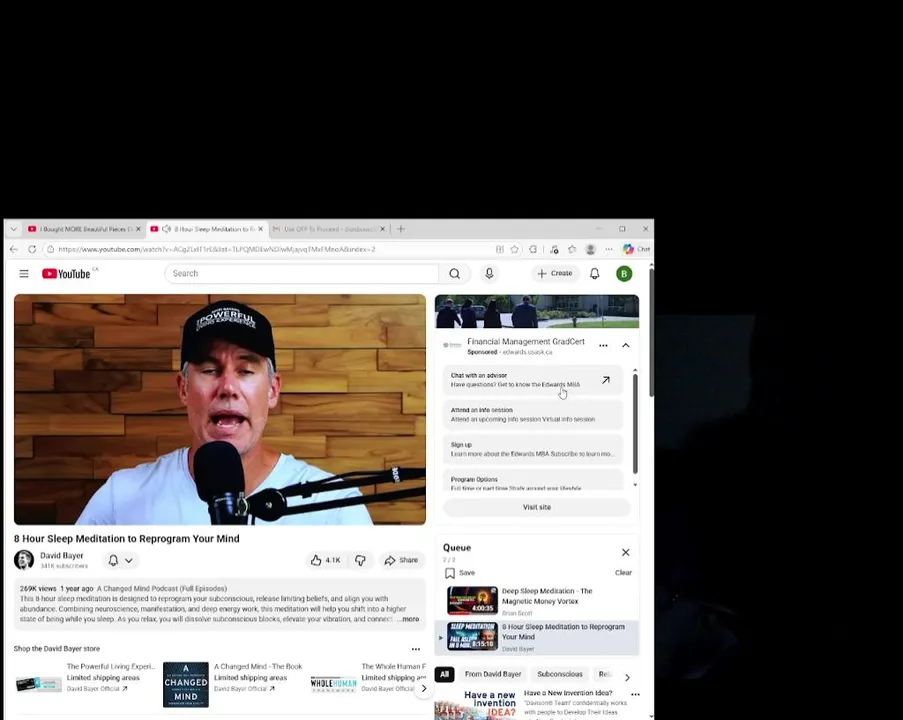This screenshot has height=720, width=903.
Task: Add page to favorites star
Action: point(515,249)
